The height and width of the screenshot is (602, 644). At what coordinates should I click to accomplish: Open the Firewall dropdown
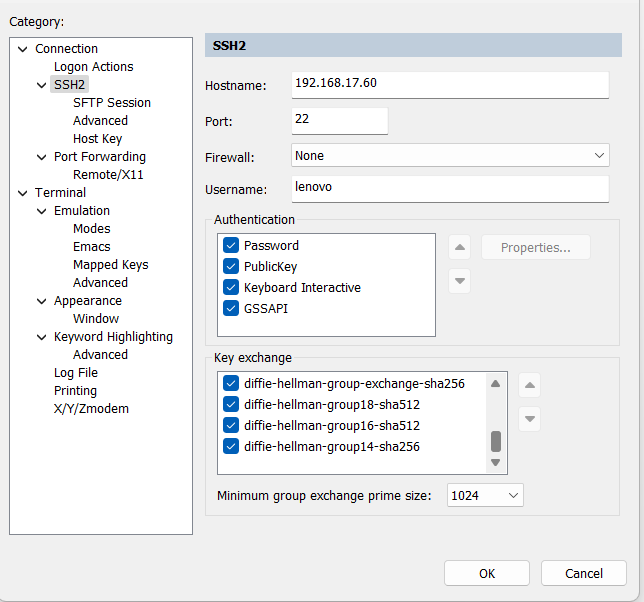click(450, 155)
